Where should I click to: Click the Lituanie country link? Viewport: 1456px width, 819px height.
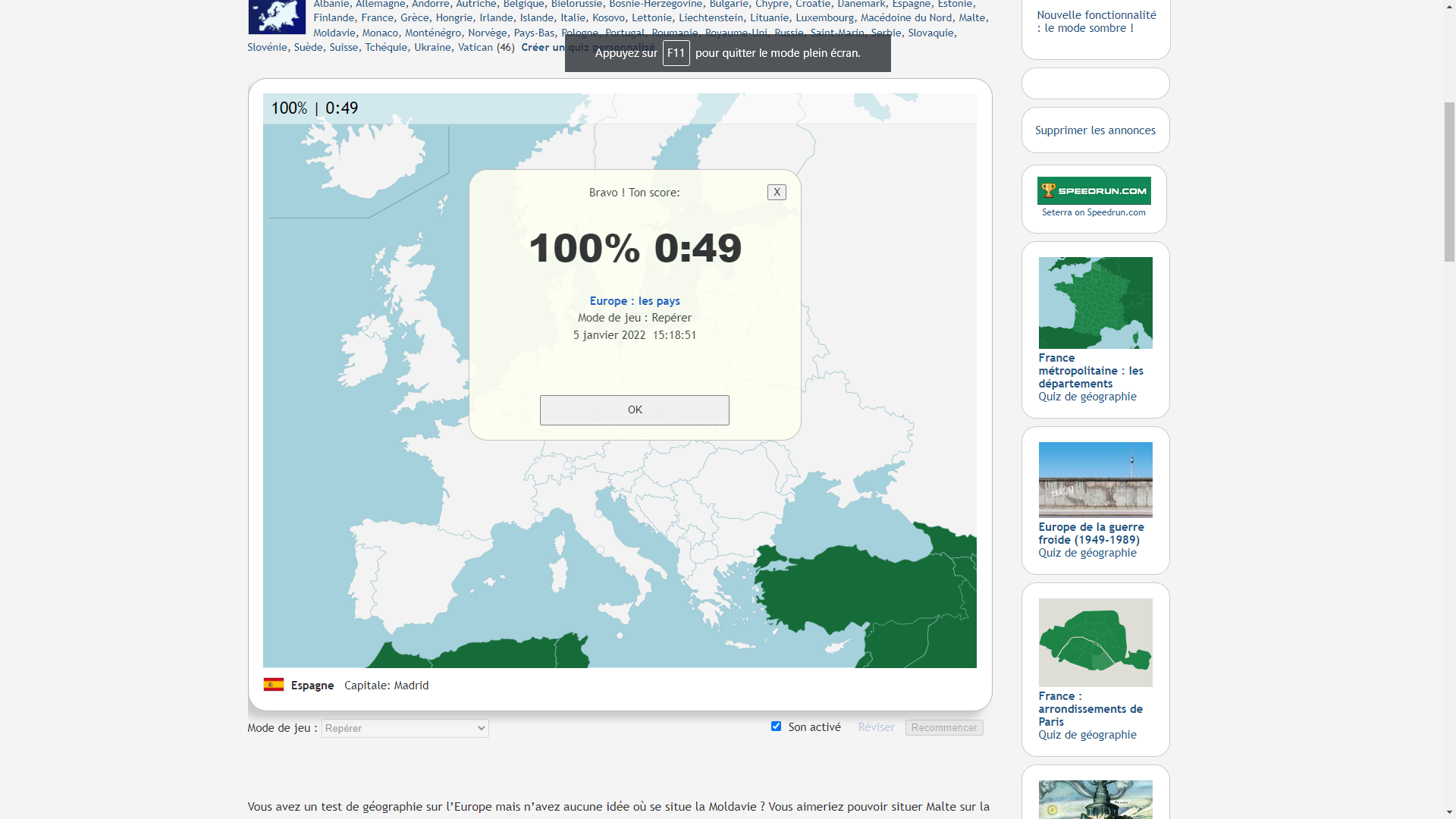click(x=769, y=17)
